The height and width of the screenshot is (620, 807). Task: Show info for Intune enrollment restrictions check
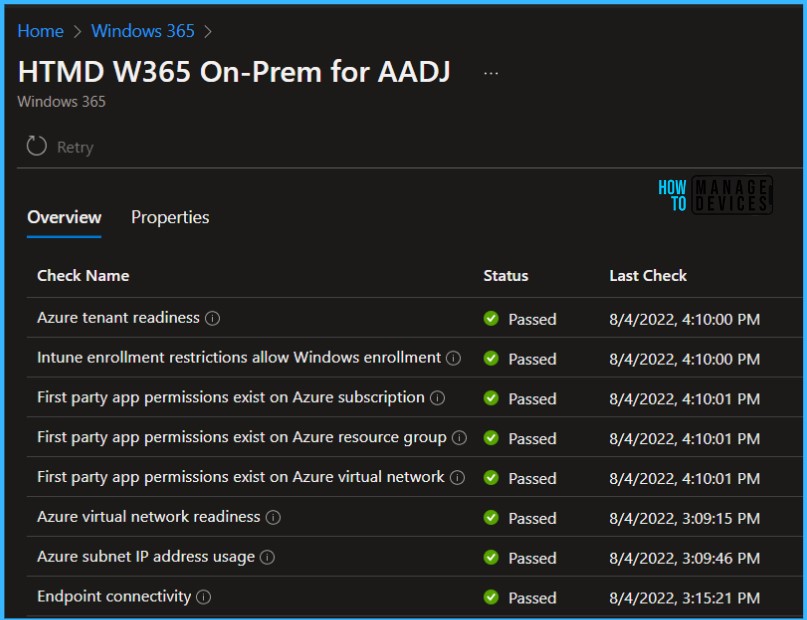tap(453, 358)
